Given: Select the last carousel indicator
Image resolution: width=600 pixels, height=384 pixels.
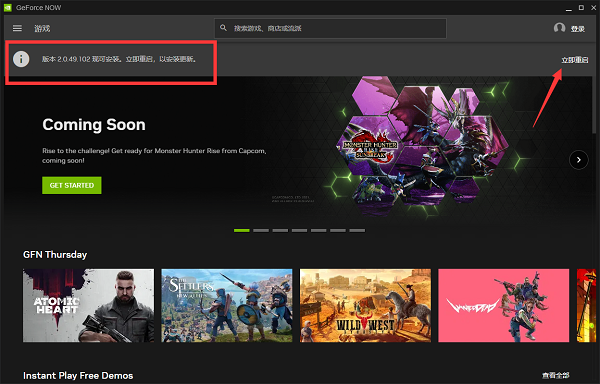Looking at the screenshot, I should coord(357,230).
